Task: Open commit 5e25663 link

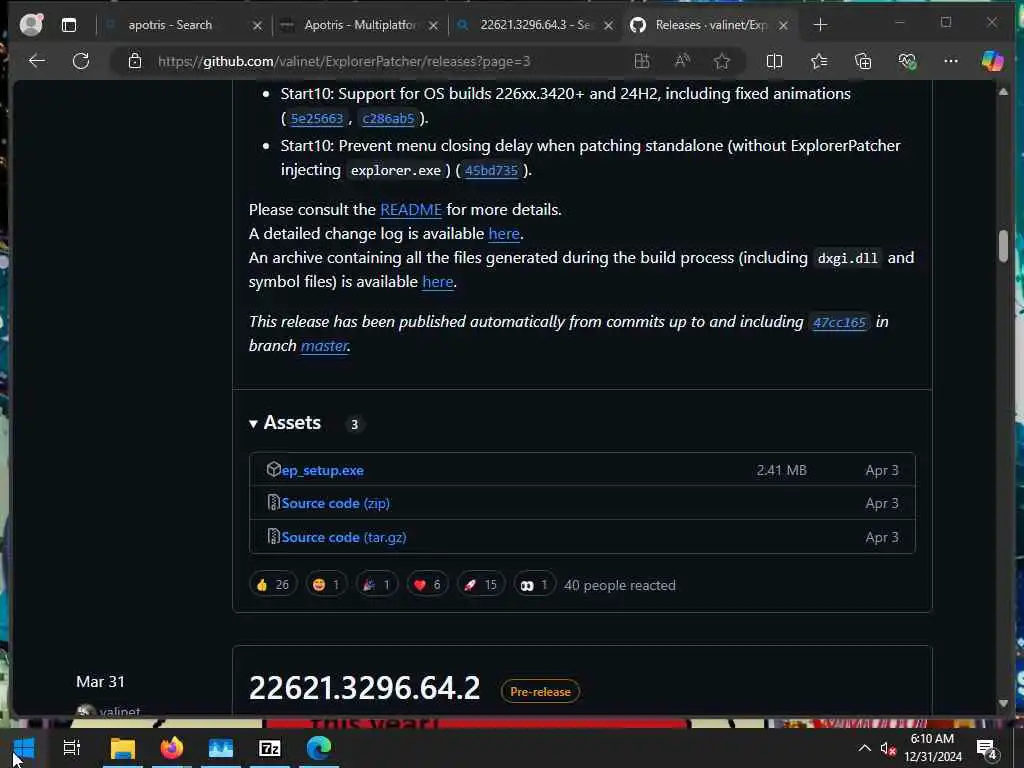Action: pyautogui.click(x=317, y=118)
